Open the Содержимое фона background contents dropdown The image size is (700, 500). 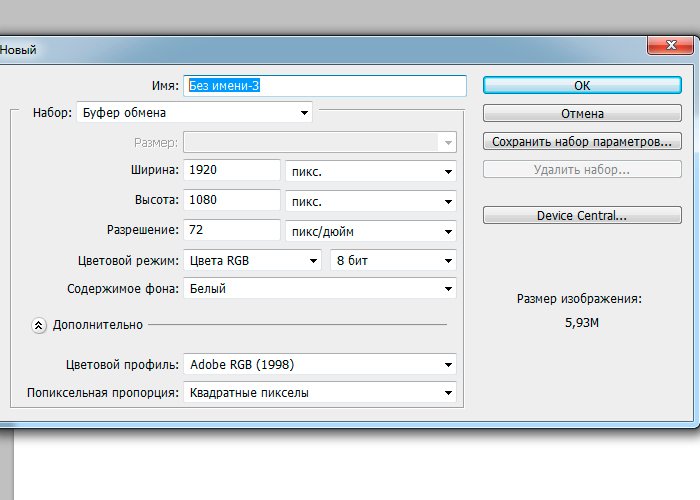[x=319, y=289]
